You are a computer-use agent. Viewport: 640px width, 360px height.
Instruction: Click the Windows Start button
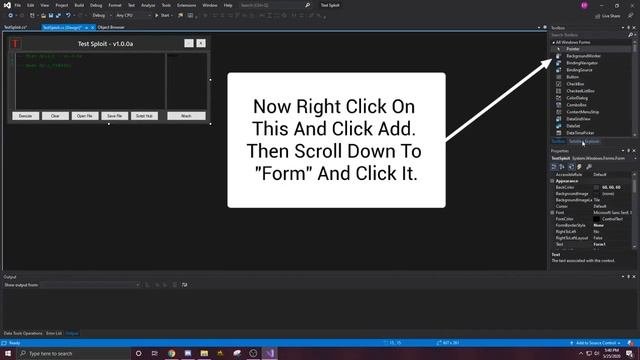click(8, 353)
